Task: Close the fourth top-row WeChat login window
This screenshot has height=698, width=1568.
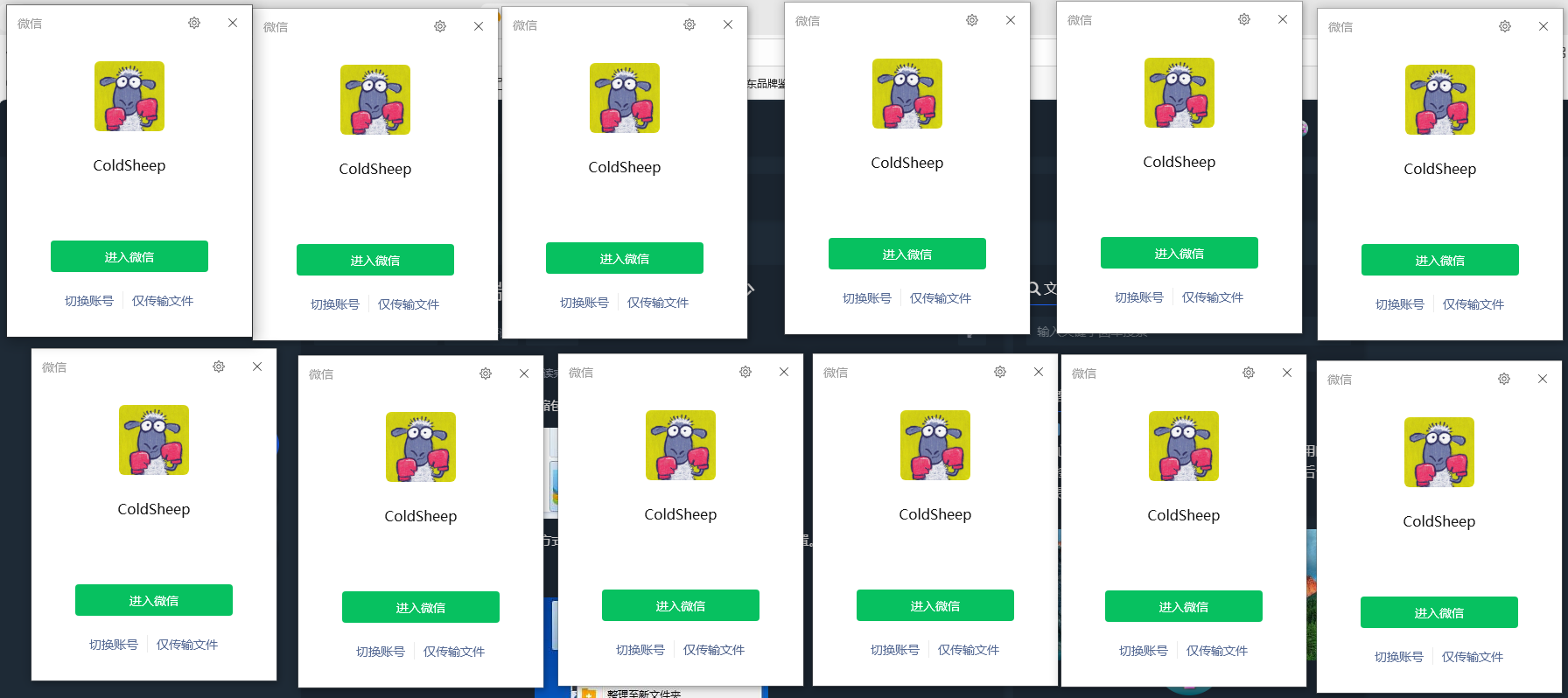Action: (1011, 20)
